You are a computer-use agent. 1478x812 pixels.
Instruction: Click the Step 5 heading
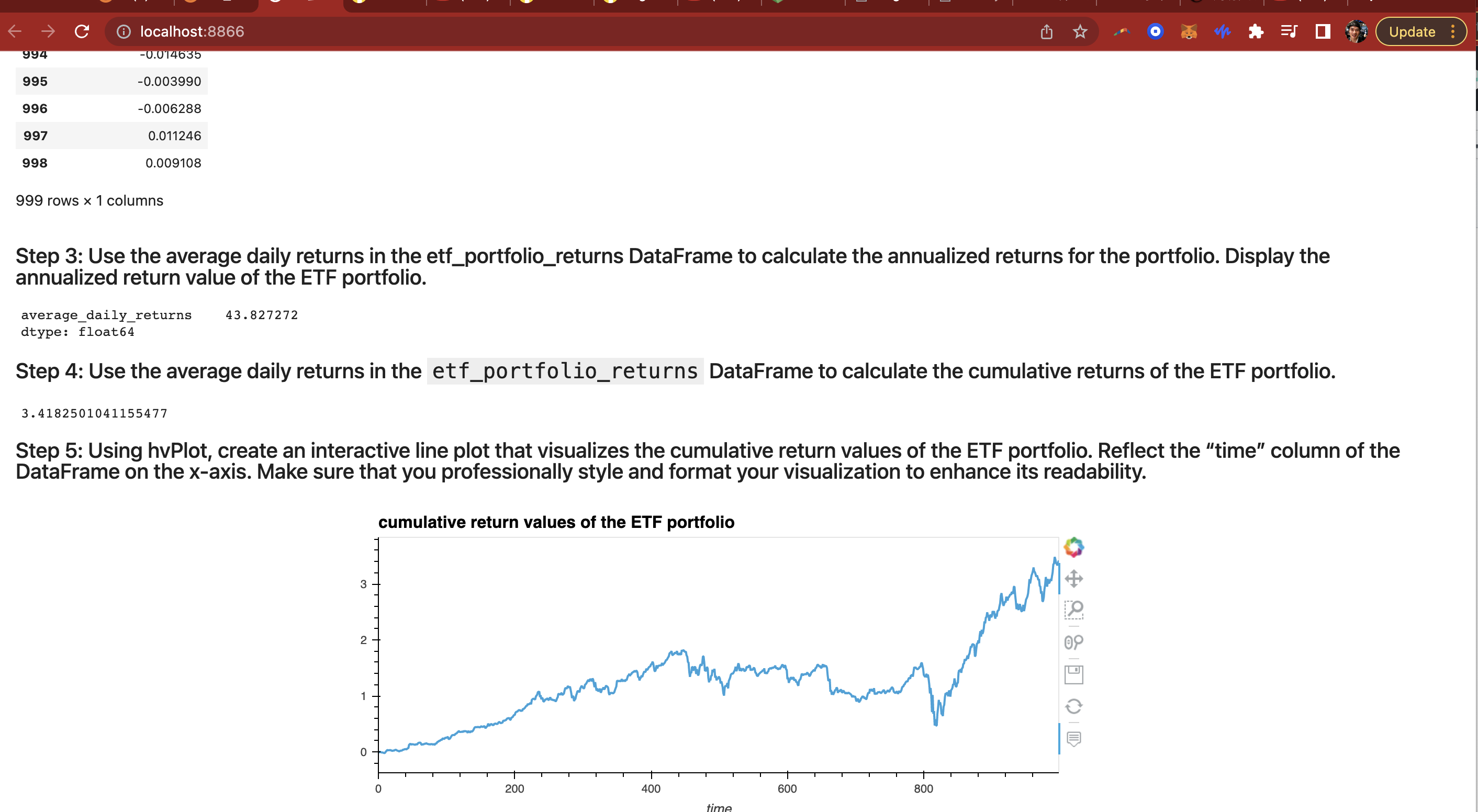tap(708, 461)
